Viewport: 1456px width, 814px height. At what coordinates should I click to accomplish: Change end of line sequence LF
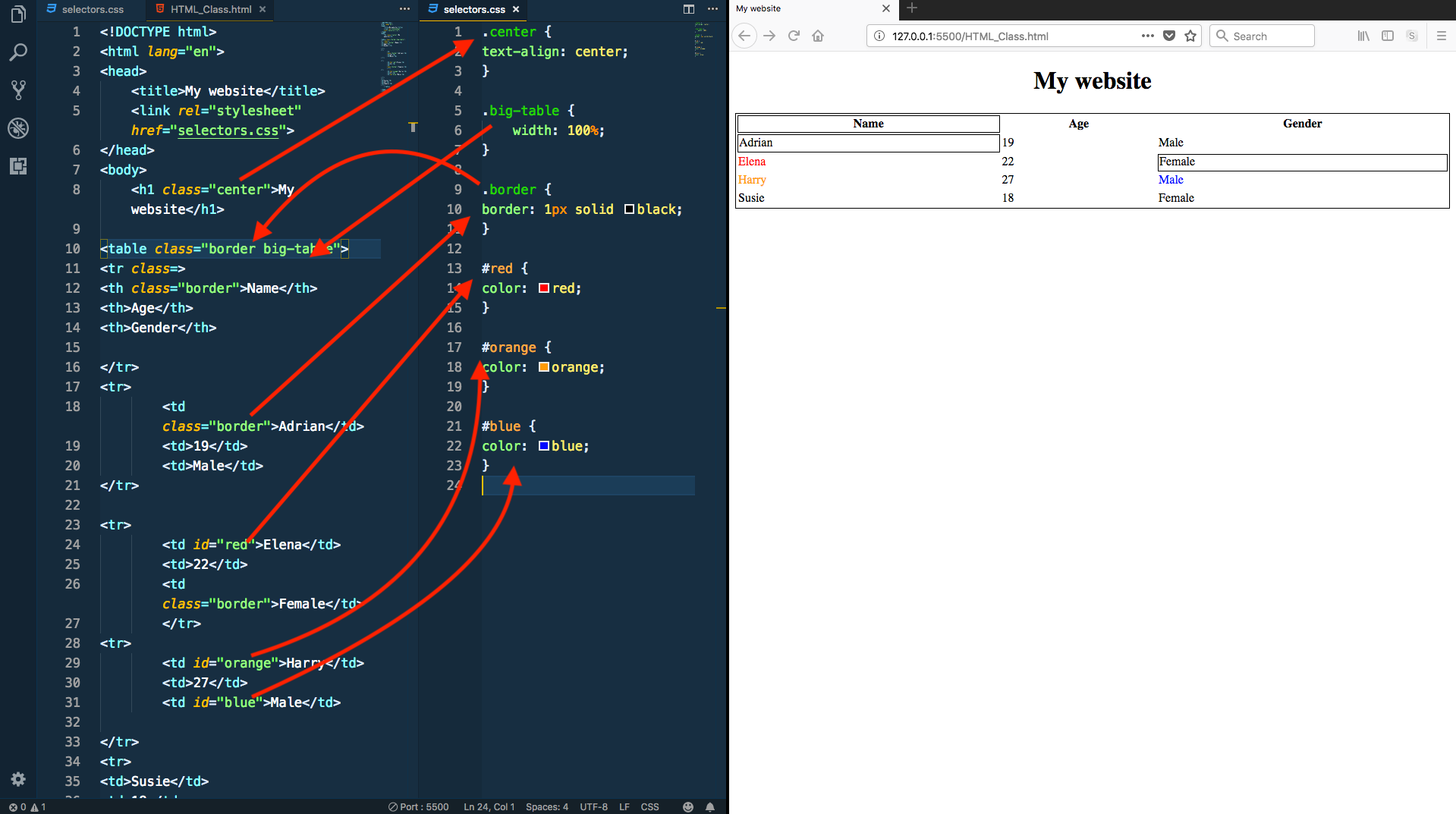point(624,807)
